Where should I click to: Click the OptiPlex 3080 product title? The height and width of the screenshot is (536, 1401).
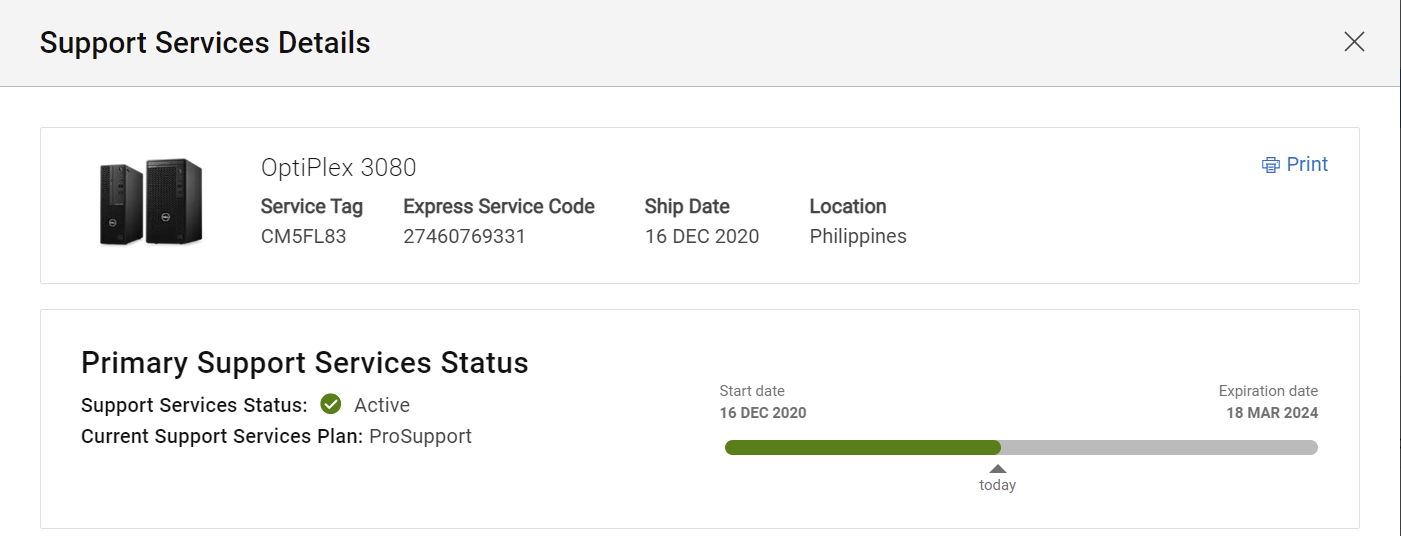pos(338,167)
